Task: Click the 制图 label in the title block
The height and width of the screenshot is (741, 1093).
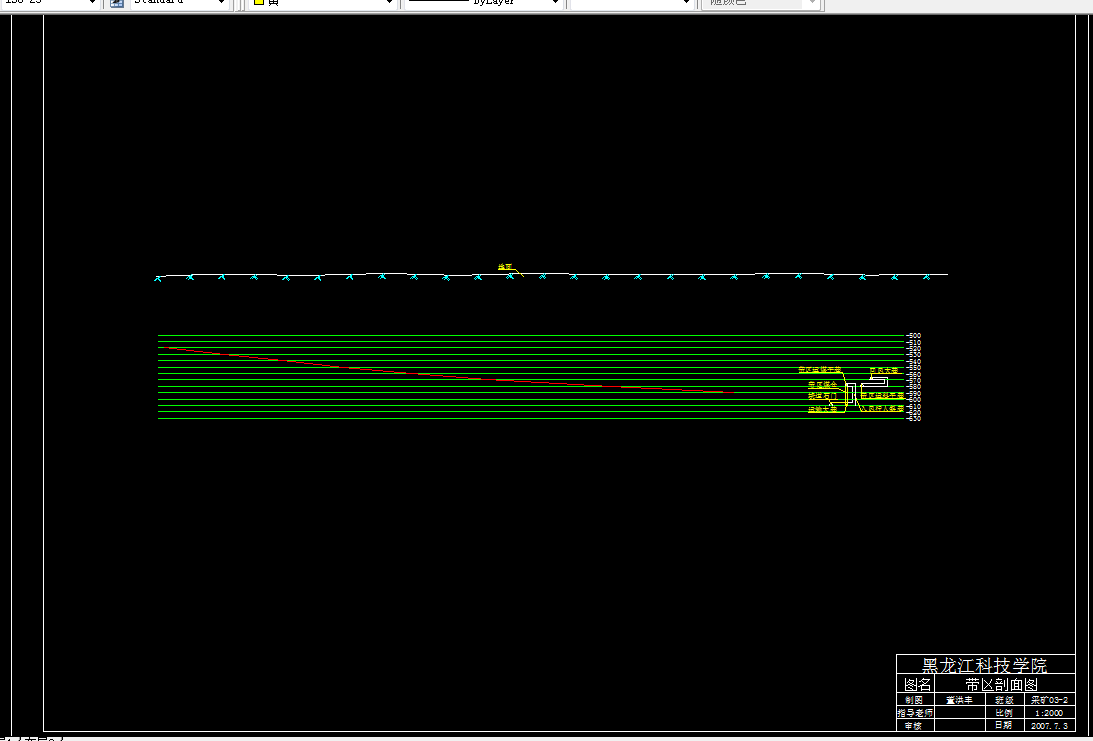Action: 914,700
